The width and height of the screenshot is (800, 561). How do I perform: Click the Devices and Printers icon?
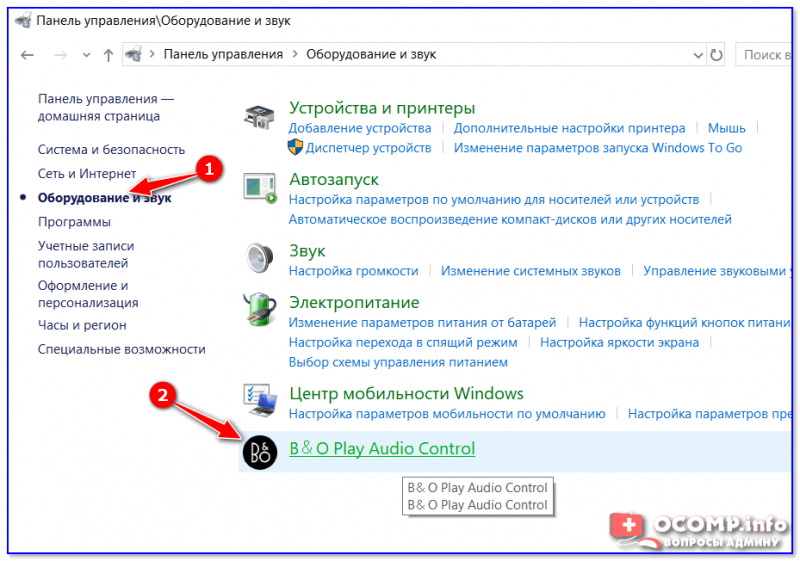coord(259,117)
